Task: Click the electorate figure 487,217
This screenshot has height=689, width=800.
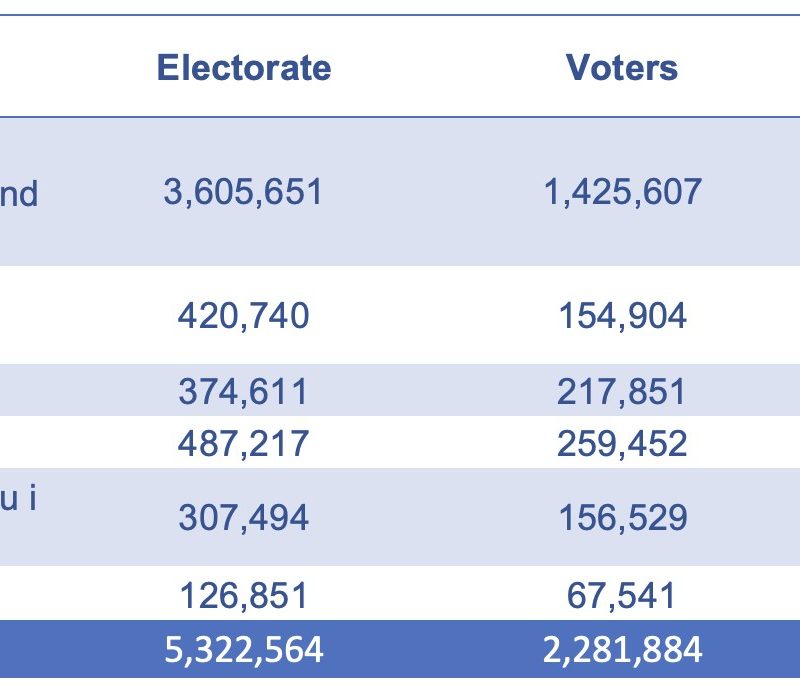Action: tap(244, 443)
